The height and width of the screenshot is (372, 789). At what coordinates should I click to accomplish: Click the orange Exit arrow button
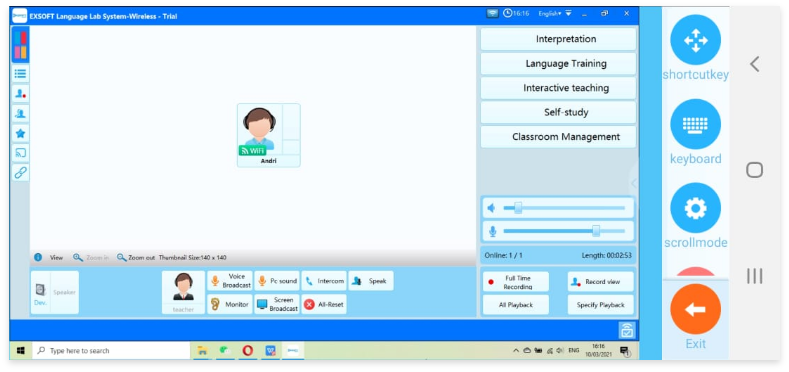tap(695, 309)
